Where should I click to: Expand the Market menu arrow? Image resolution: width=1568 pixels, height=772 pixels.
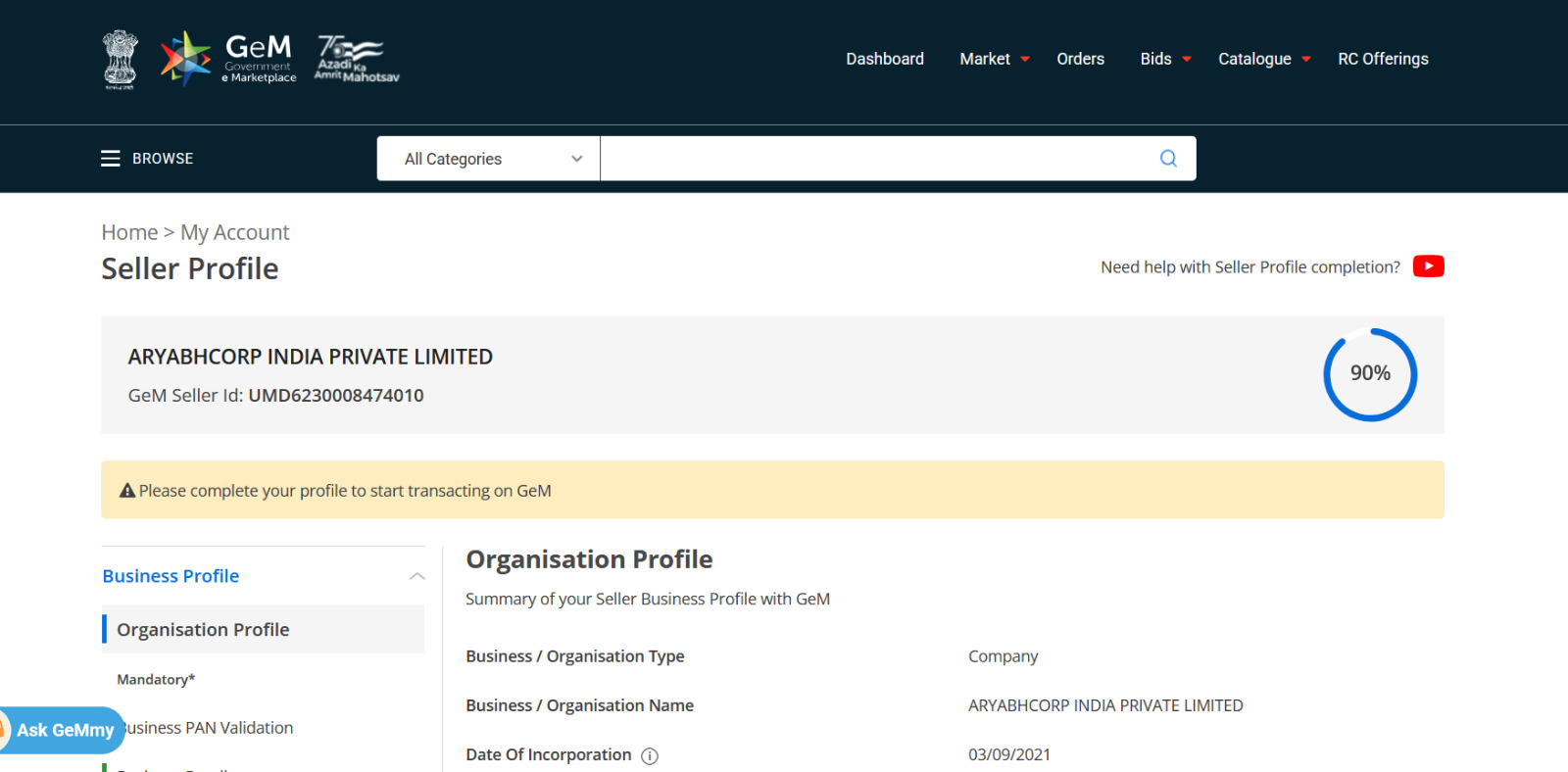click(x=1025, y=60)
